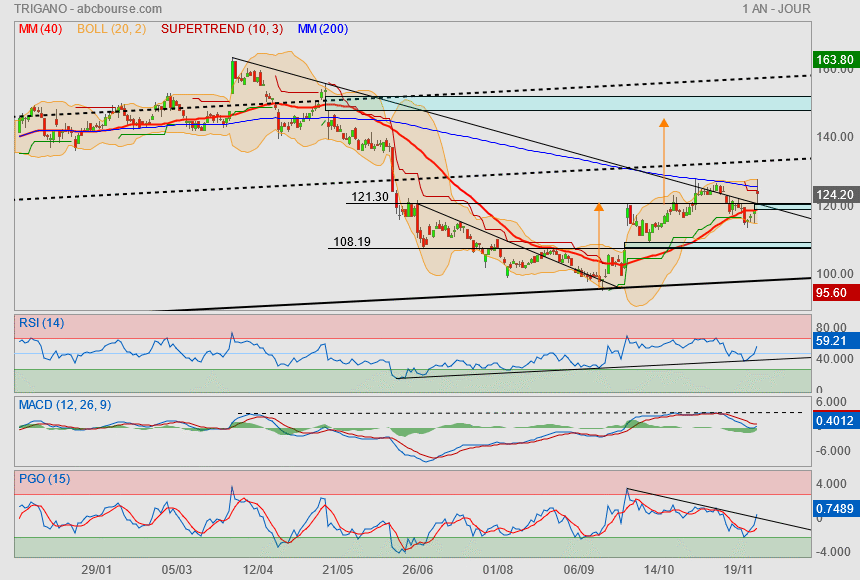Click the 01/08 date label
The width and height of the screenshot is (860, 580).
point(497,570)
